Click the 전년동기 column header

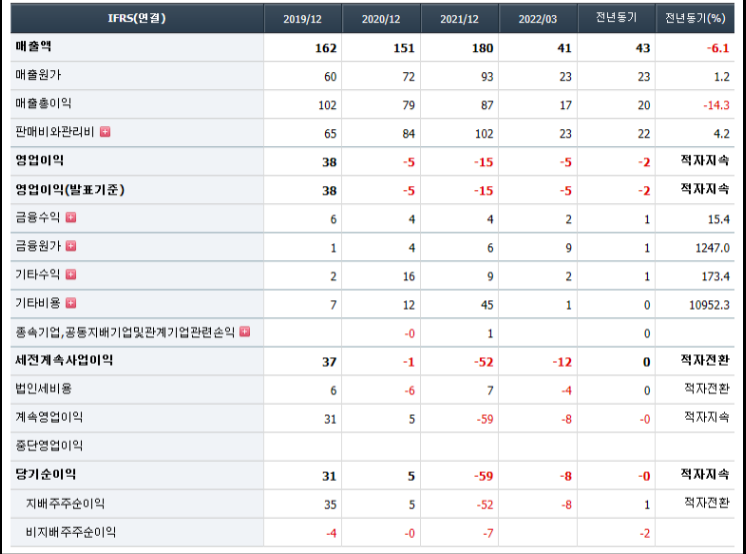coord(616,18)
